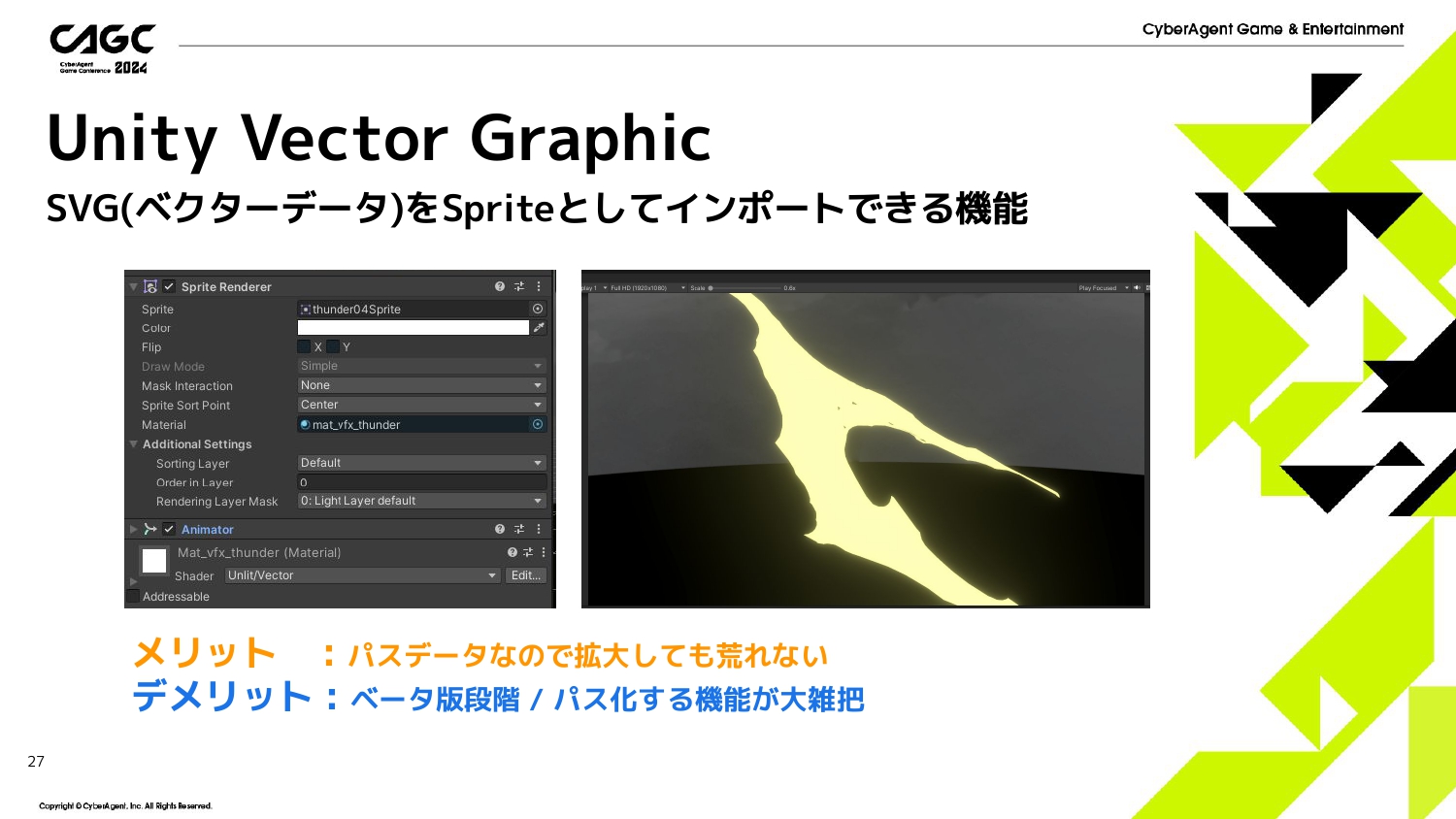
Task: Open the Mask Interaction dropdown
Action: [x=421, y=385]
